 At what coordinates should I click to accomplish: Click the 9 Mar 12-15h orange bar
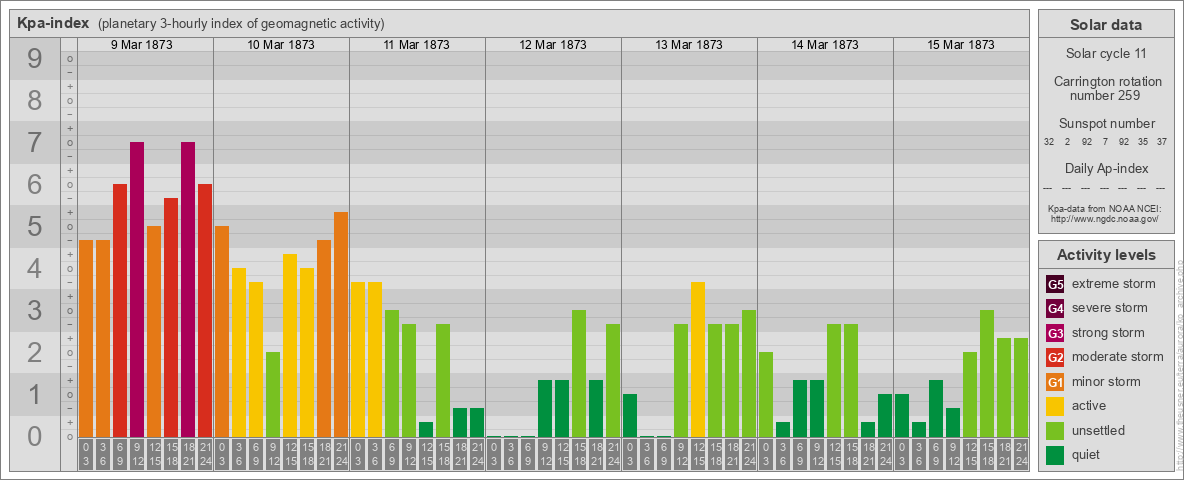154,332
